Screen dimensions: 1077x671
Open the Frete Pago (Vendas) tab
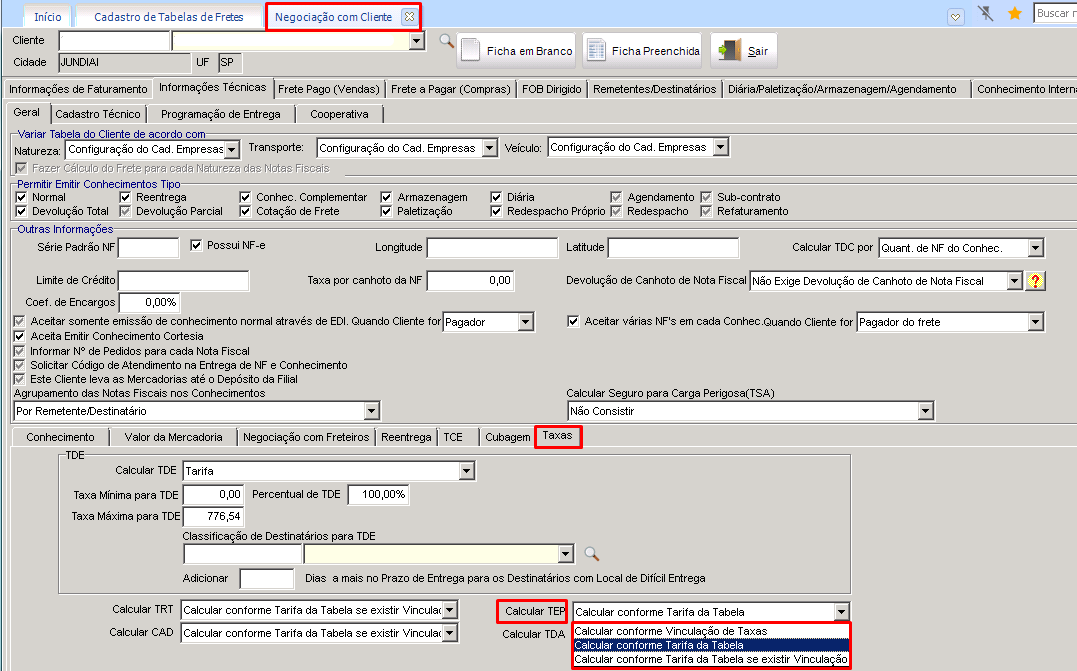coord(328,89)
